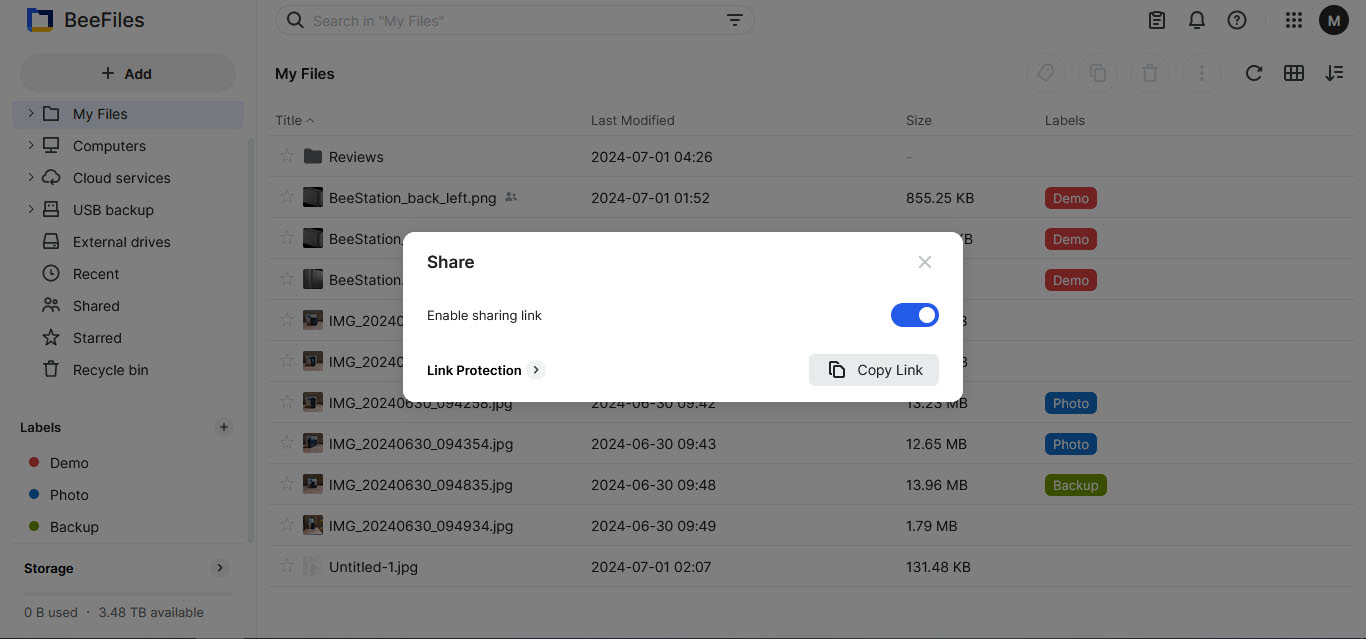
Task: Expand Link Protection options
Action: 536,370
